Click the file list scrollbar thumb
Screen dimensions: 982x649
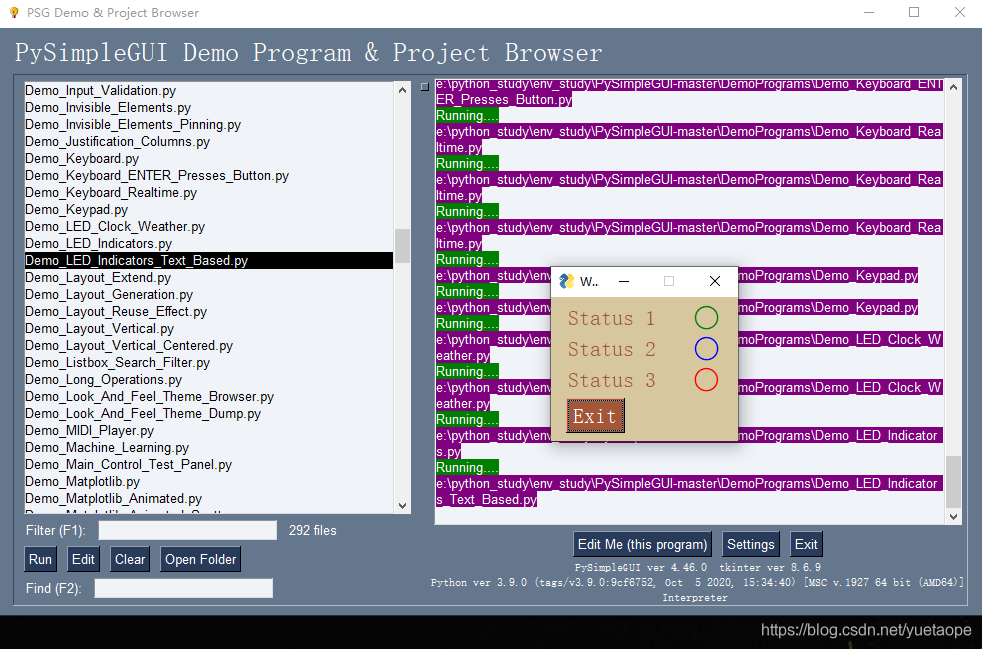click(x=403, y=246)
